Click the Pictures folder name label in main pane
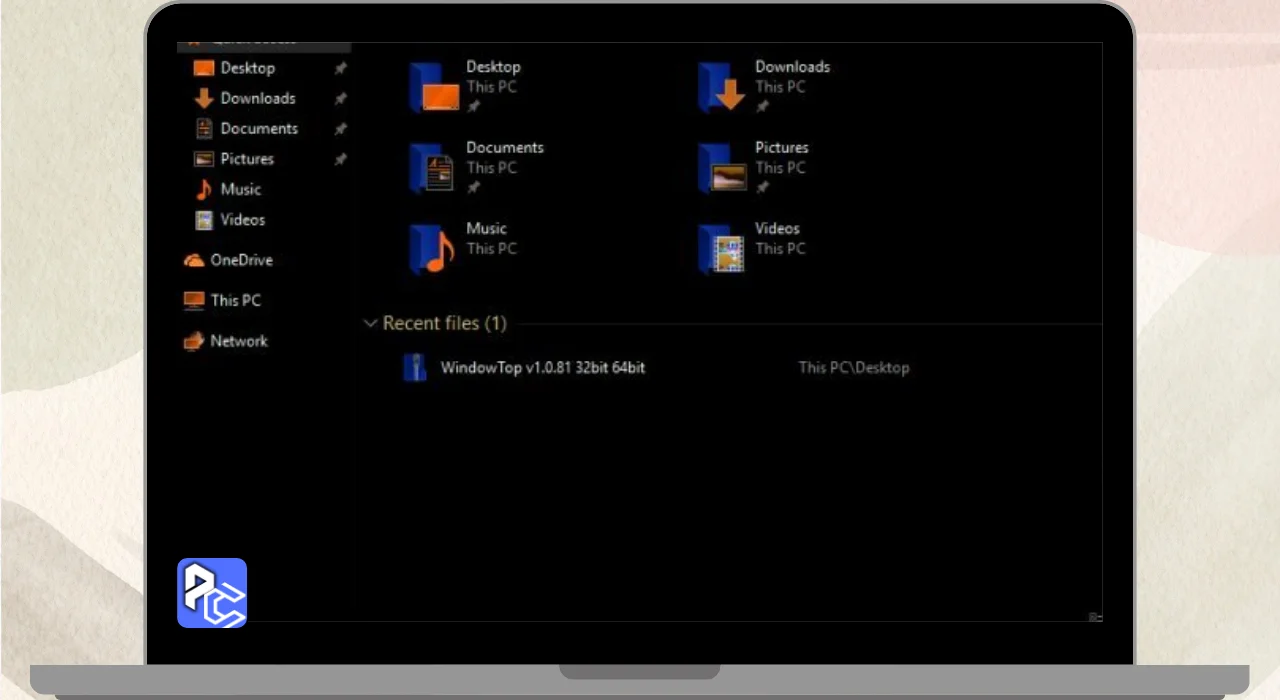Image resolution: width=1280 pixels, height=700 pixels. [782, 148]
